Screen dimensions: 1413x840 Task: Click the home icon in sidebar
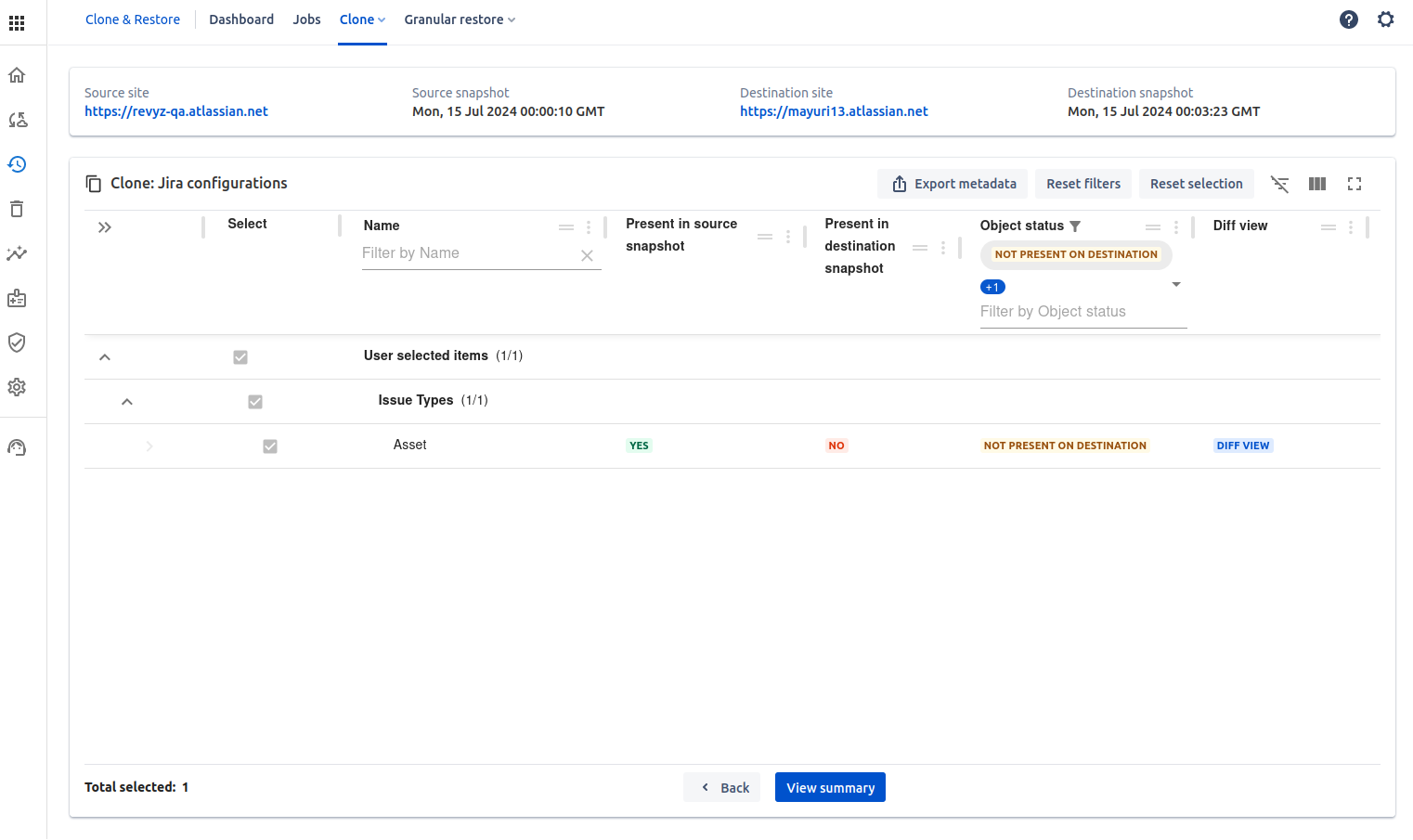coord(17,75)
